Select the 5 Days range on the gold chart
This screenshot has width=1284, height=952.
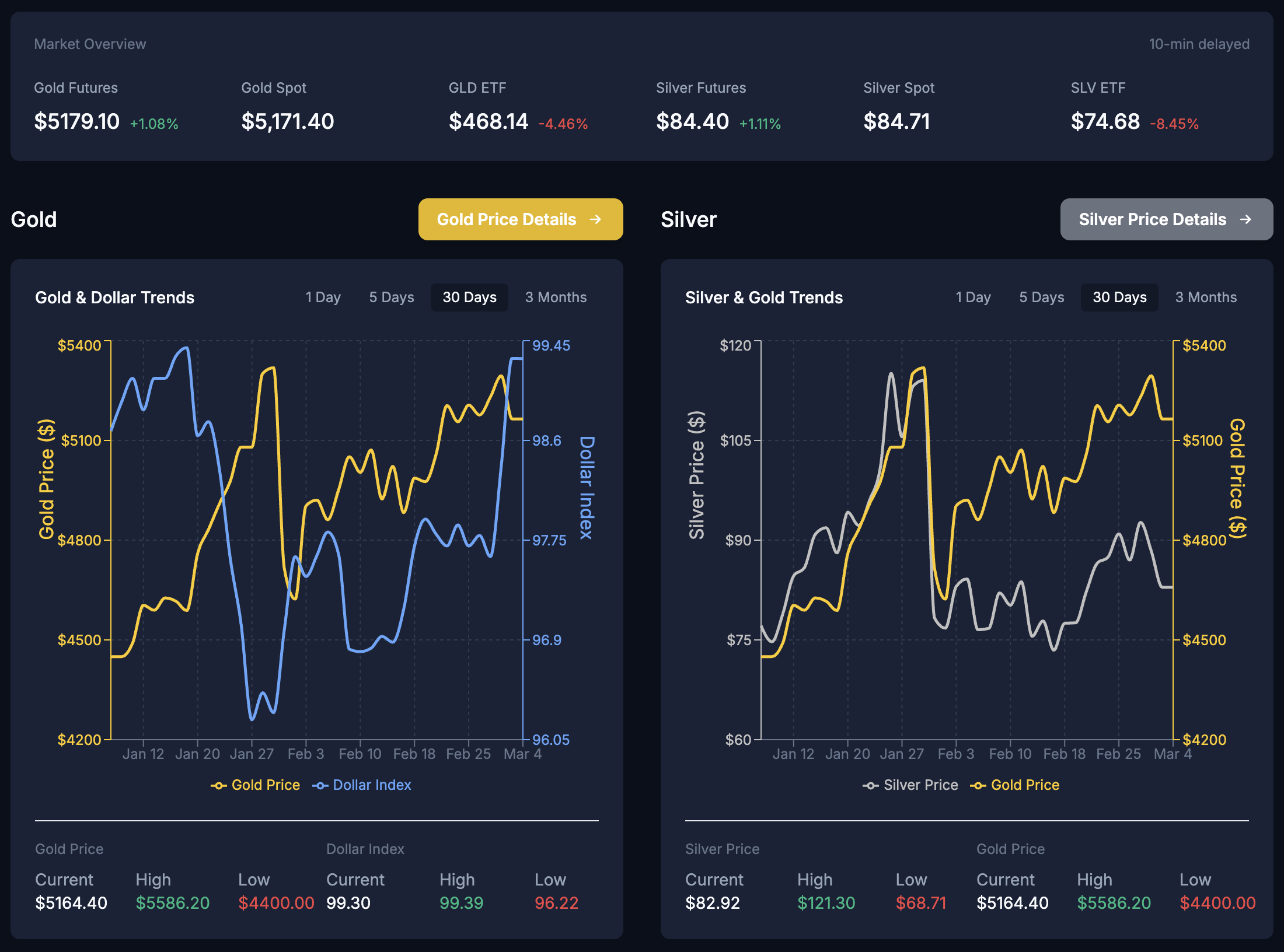tap(390, 297)
